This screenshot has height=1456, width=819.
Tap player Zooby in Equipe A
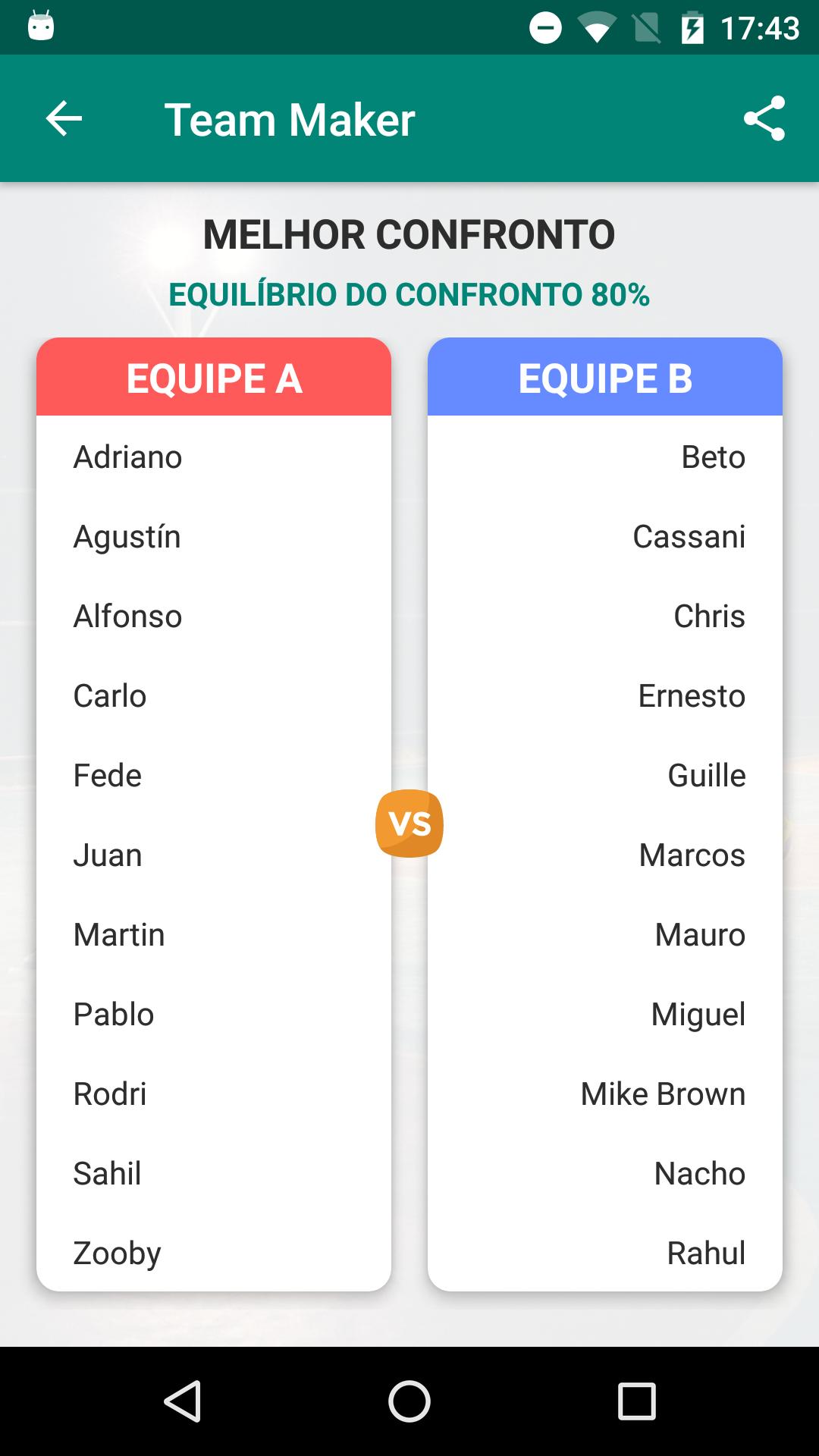(117, 1254)
